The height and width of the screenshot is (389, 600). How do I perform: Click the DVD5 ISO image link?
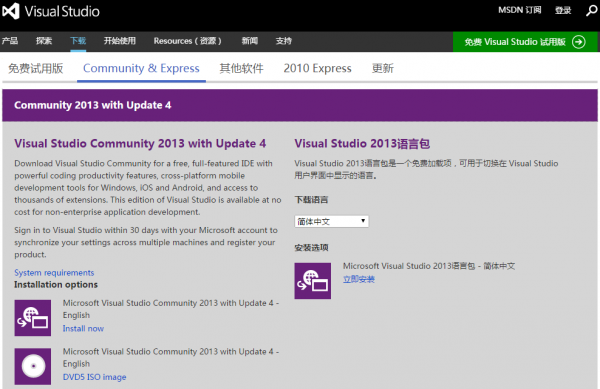pos(95,377)
